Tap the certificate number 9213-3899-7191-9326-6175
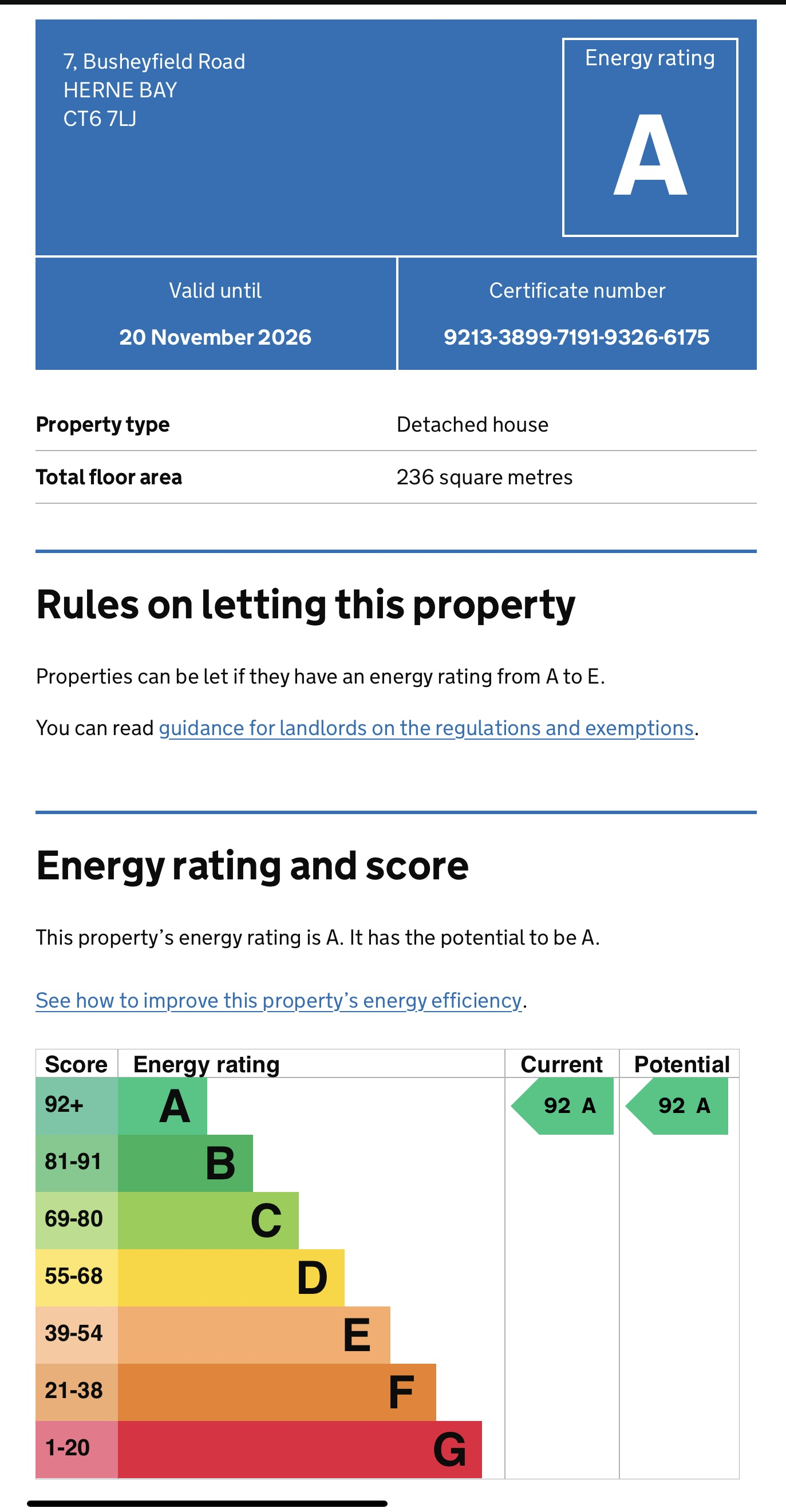The width and height of the screenshot is (786, 1512). [x=576, y=337]
